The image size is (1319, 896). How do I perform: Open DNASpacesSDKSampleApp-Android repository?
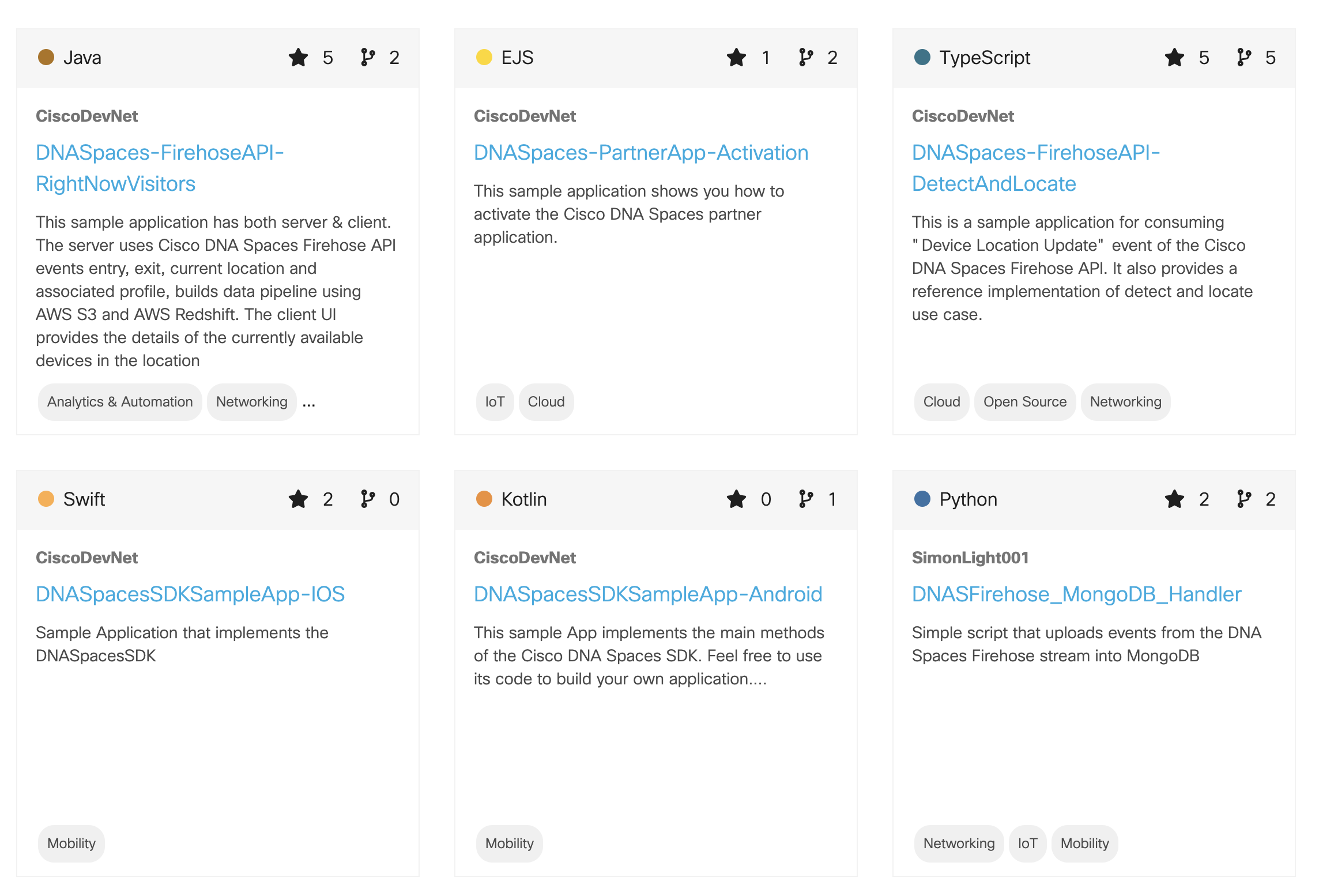(x=648, y=594)
